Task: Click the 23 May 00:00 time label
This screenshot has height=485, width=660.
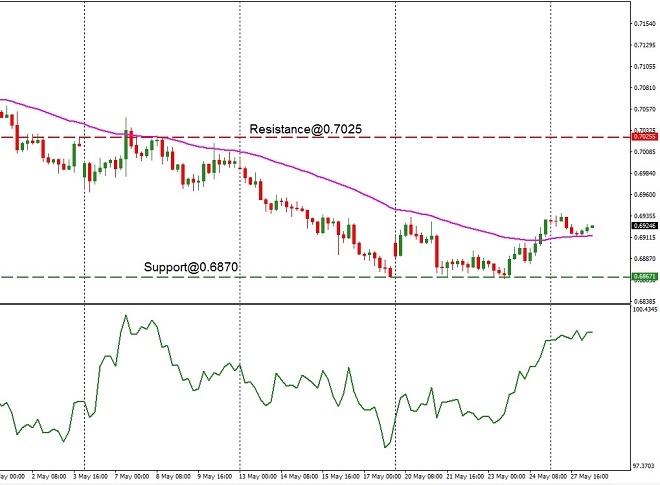Action: click(506, 477)
